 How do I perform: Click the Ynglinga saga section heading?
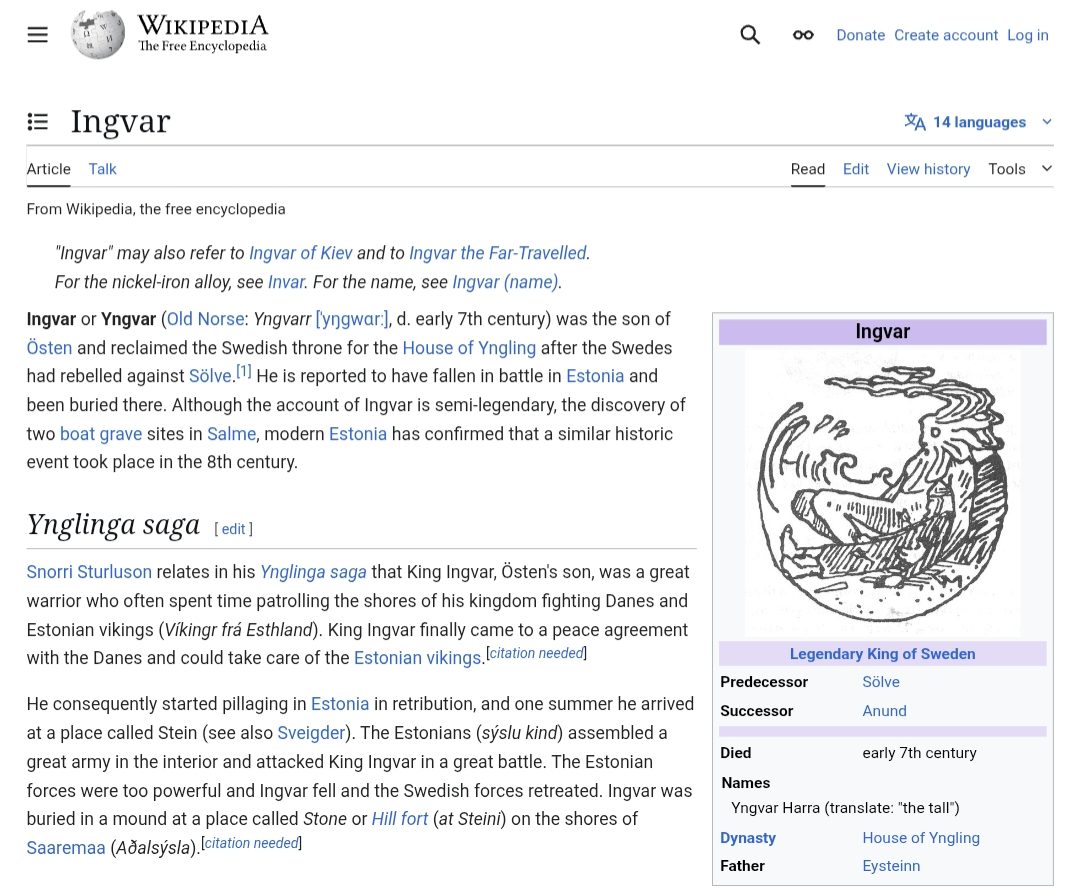click(x=114, y=525)
